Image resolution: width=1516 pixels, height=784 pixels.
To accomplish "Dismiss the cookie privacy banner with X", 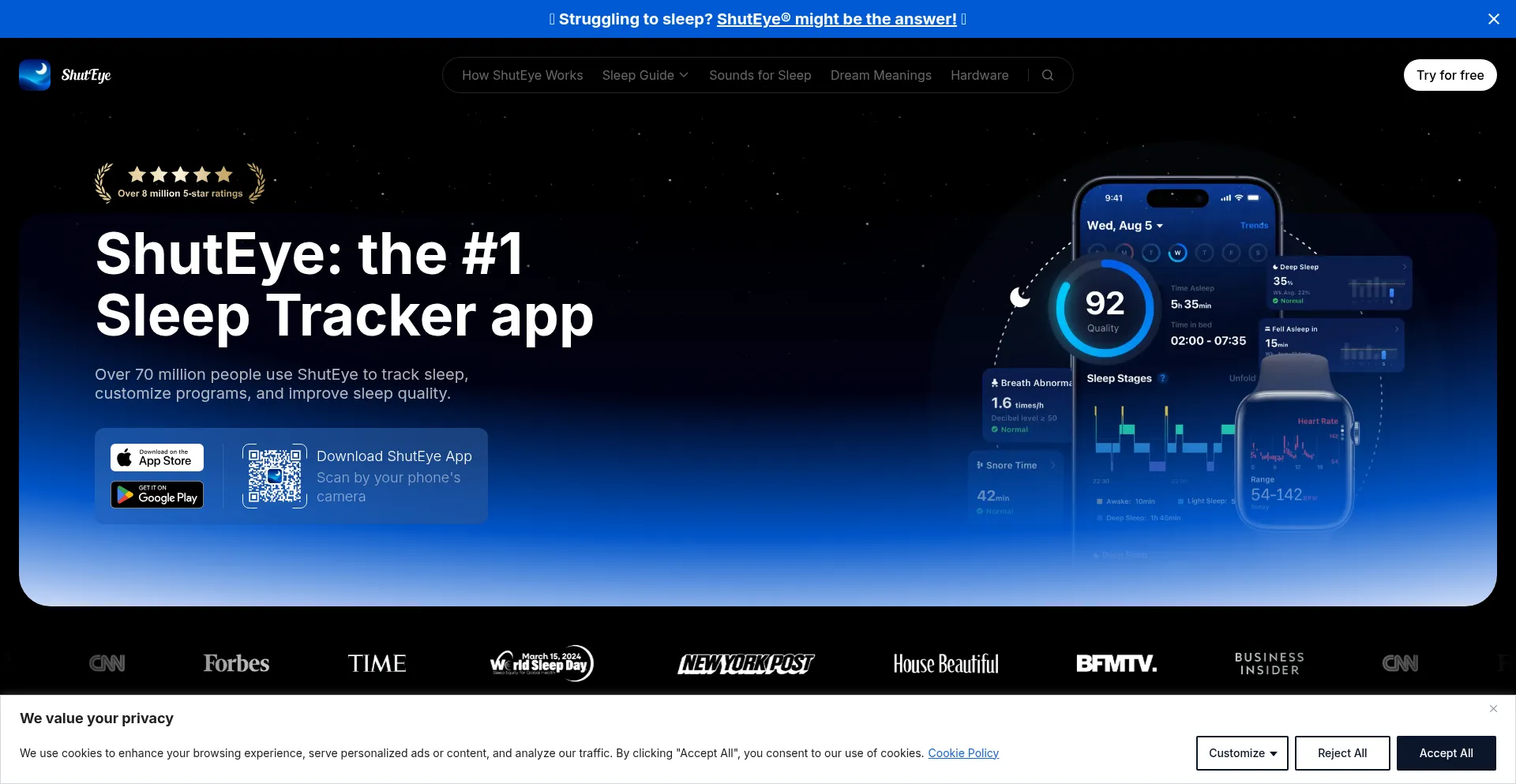I will pyautogui.click(x=1493, y=708).
